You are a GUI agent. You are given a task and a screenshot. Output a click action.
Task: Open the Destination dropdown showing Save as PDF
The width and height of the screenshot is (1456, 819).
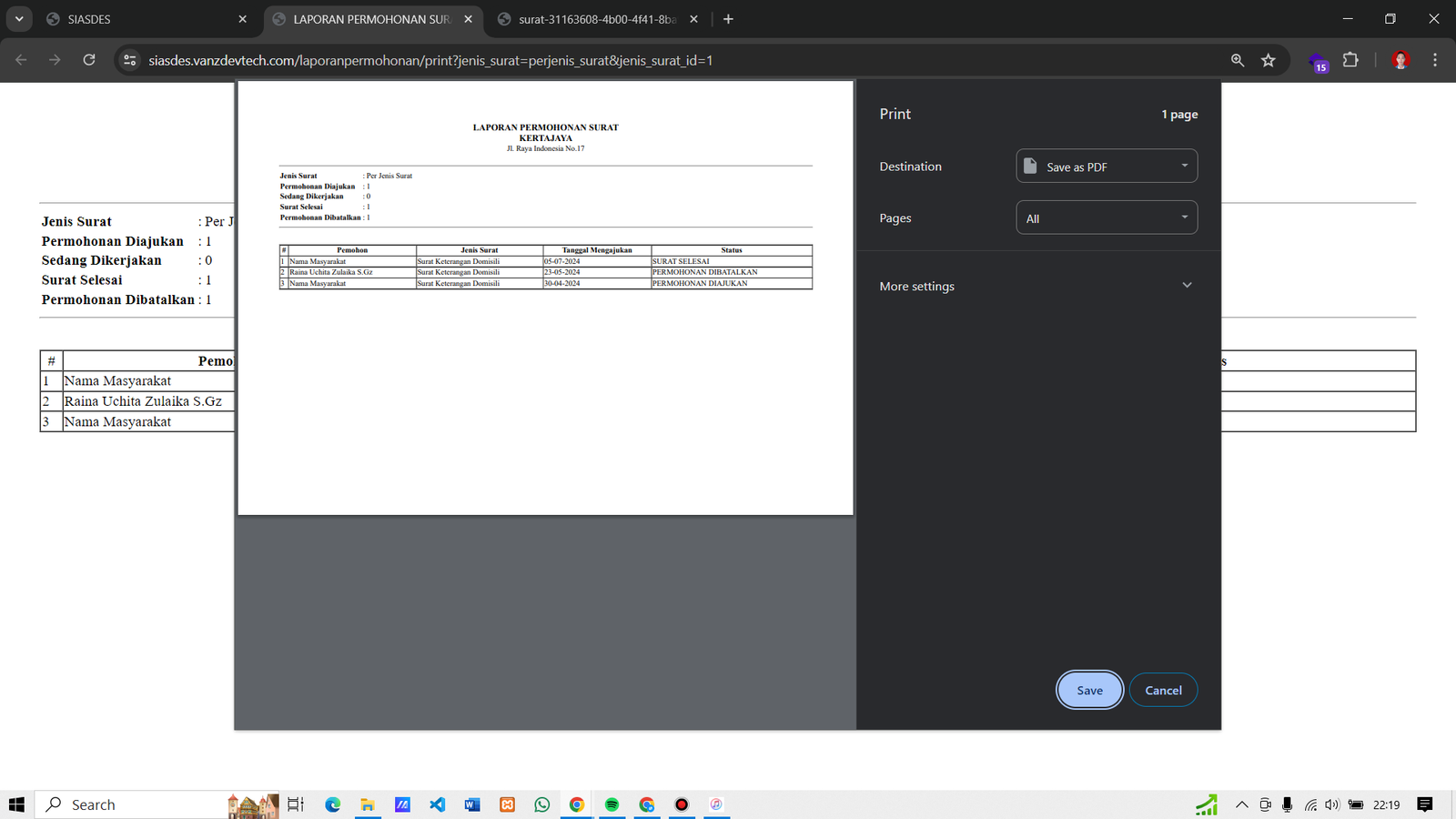pyautogui.click(x=1106, y=167)
